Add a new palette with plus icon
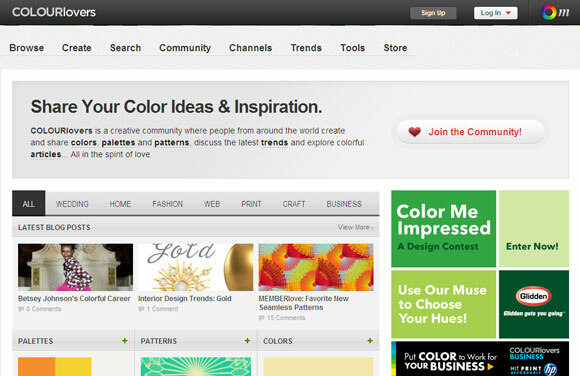 coord(125,341)
